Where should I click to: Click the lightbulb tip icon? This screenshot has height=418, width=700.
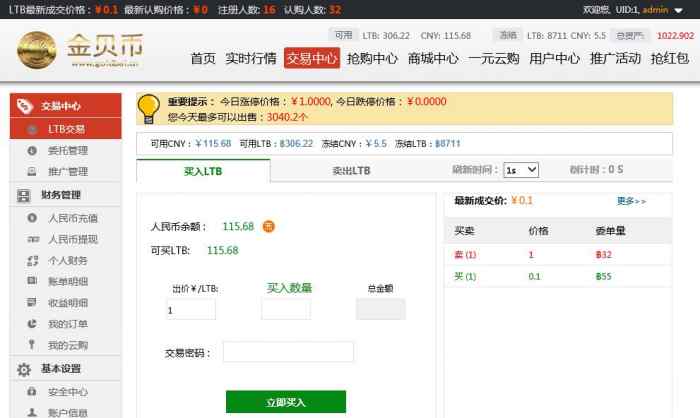(x=149, y=106)
